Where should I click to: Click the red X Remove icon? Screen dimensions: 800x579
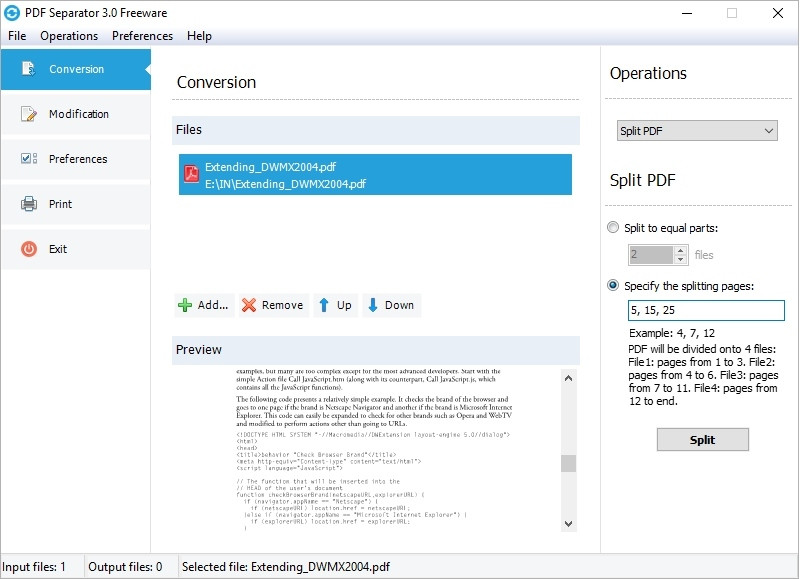tap(248, 305)
